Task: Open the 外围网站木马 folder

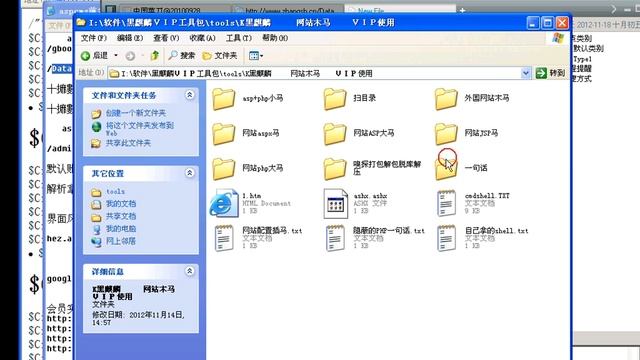Action: coord(471,98)
